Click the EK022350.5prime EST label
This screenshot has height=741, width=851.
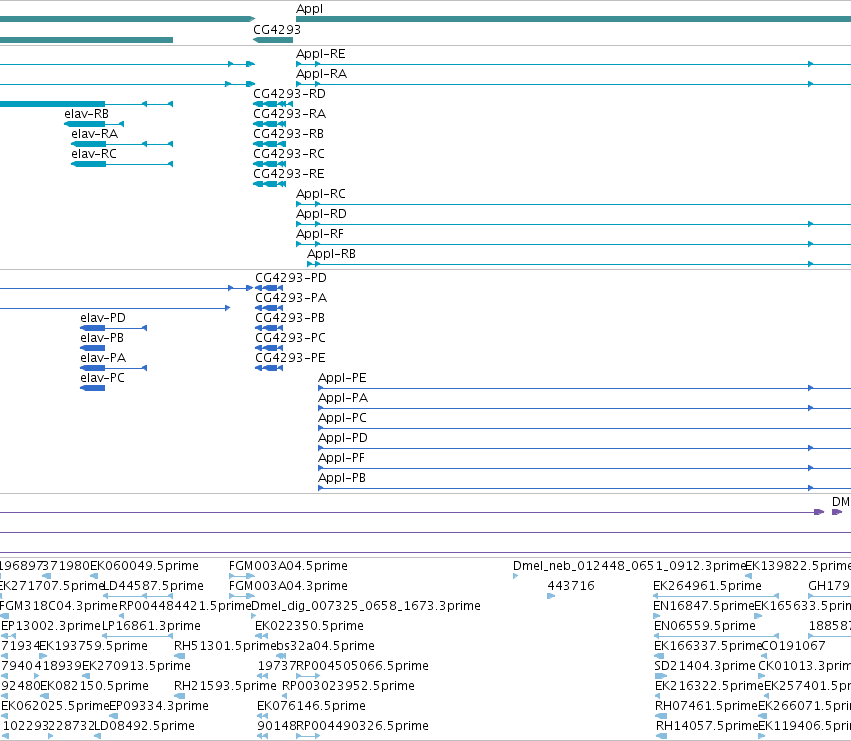click(x=309, y=626)
